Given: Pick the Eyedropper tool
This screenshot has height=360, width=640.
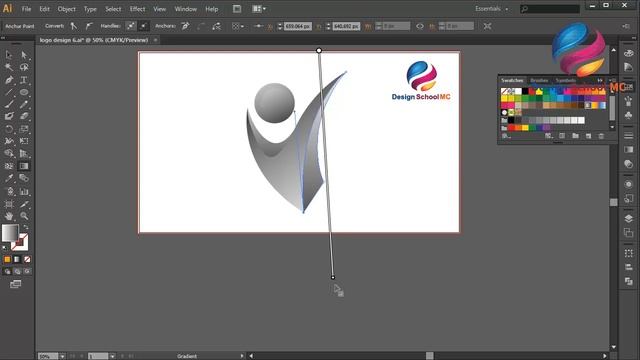Looking at the screenshot, I should click(9, 178).
